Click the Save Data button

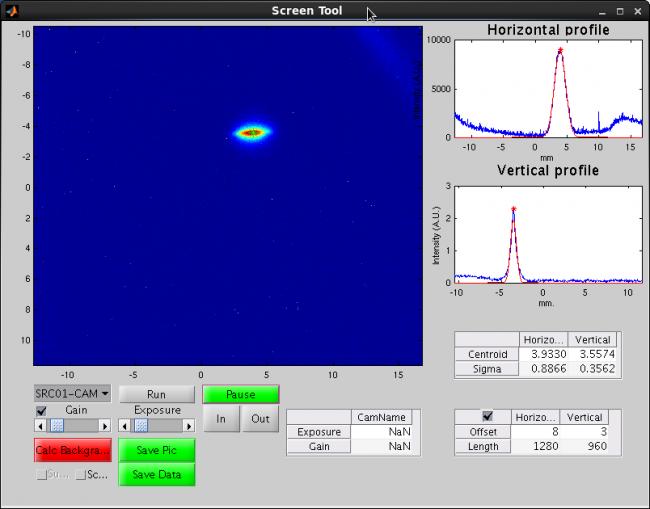tap(157, 474)
